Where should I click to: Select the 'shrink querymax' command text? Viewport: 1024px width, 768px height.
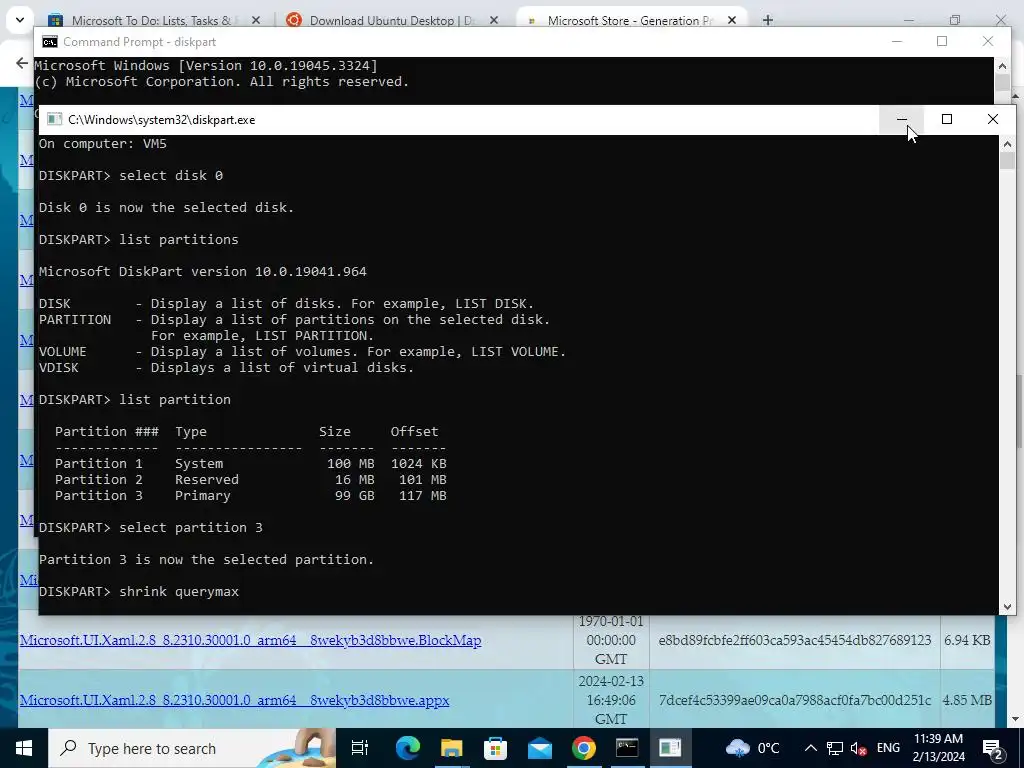coord(179,592)
